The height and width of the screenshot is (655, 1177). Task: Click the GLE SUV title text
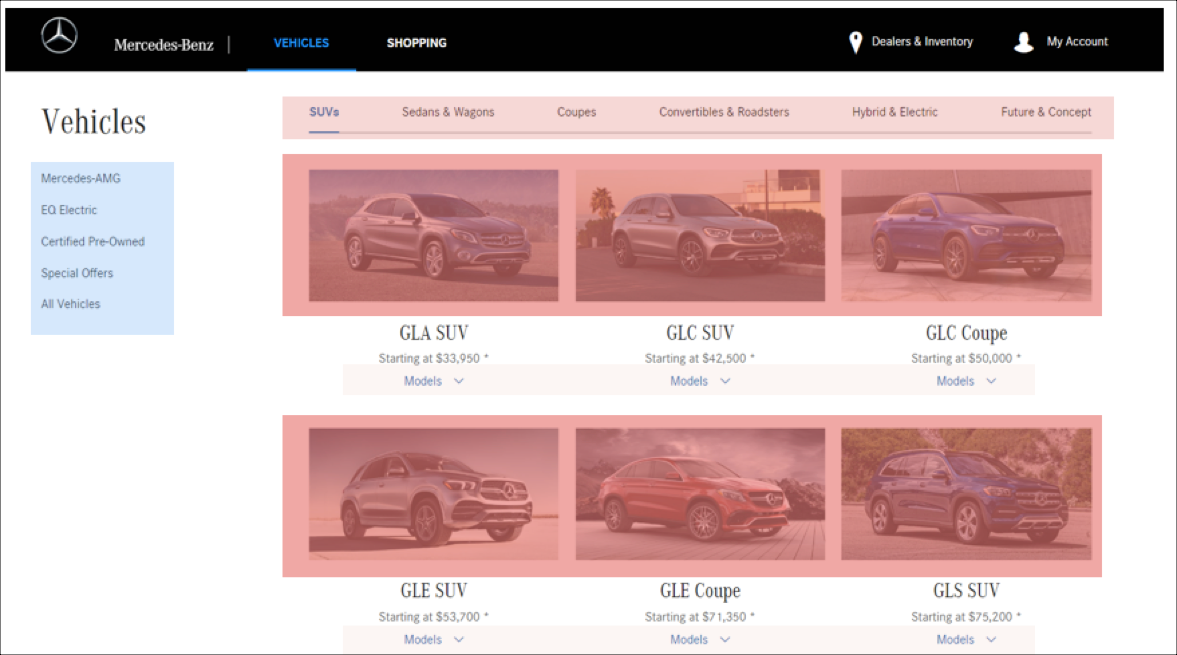(434, 591)
